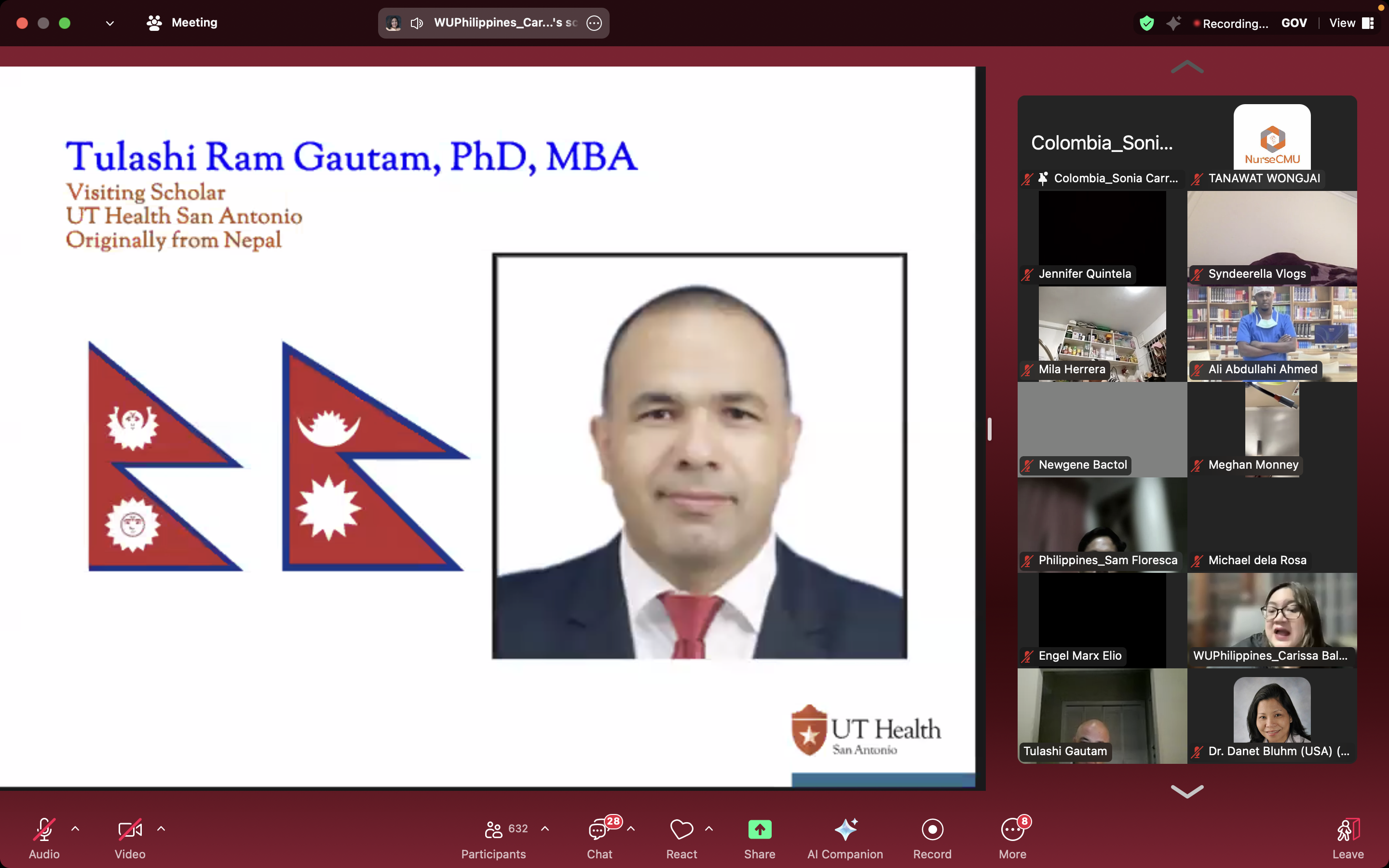
Task: Click muted mic icon beside Dr. Danet Bluhm
Action: pos(1198,751)
